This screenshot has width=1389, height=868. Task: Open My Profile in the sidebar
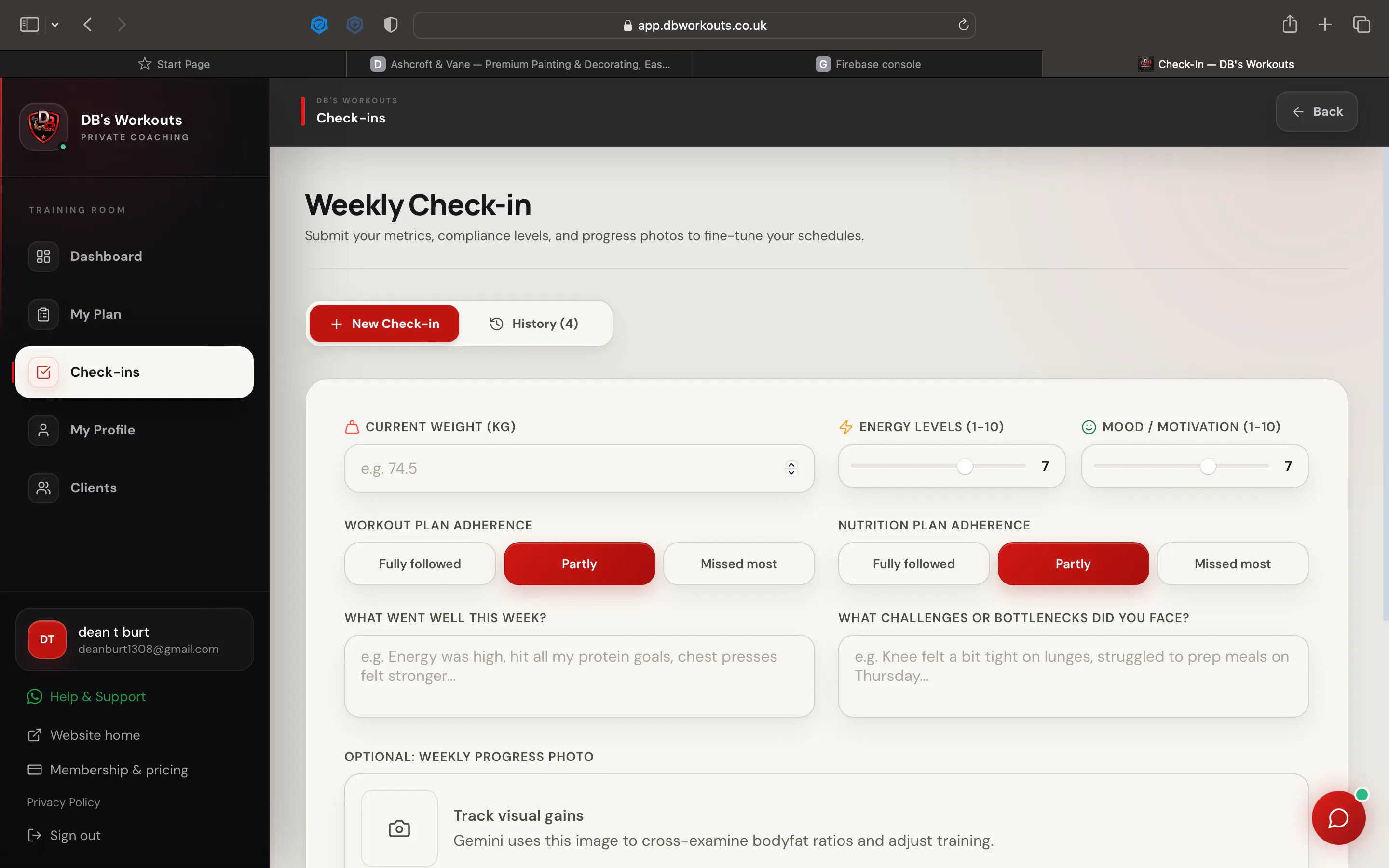134,430
